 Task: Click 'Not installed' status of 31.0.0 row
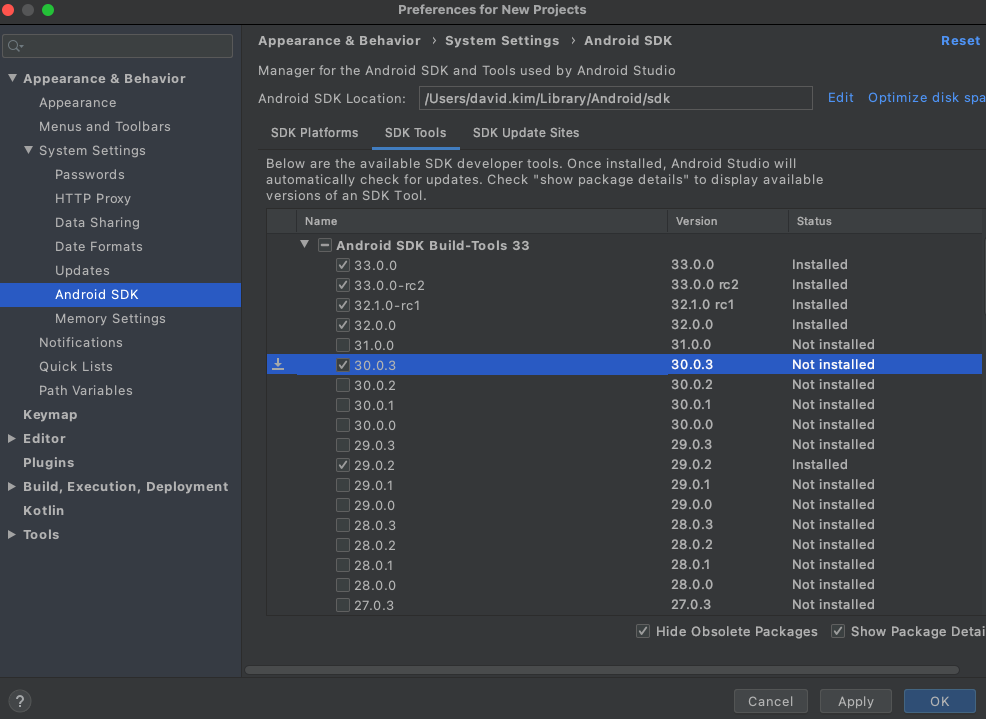(x=833, y=345)
